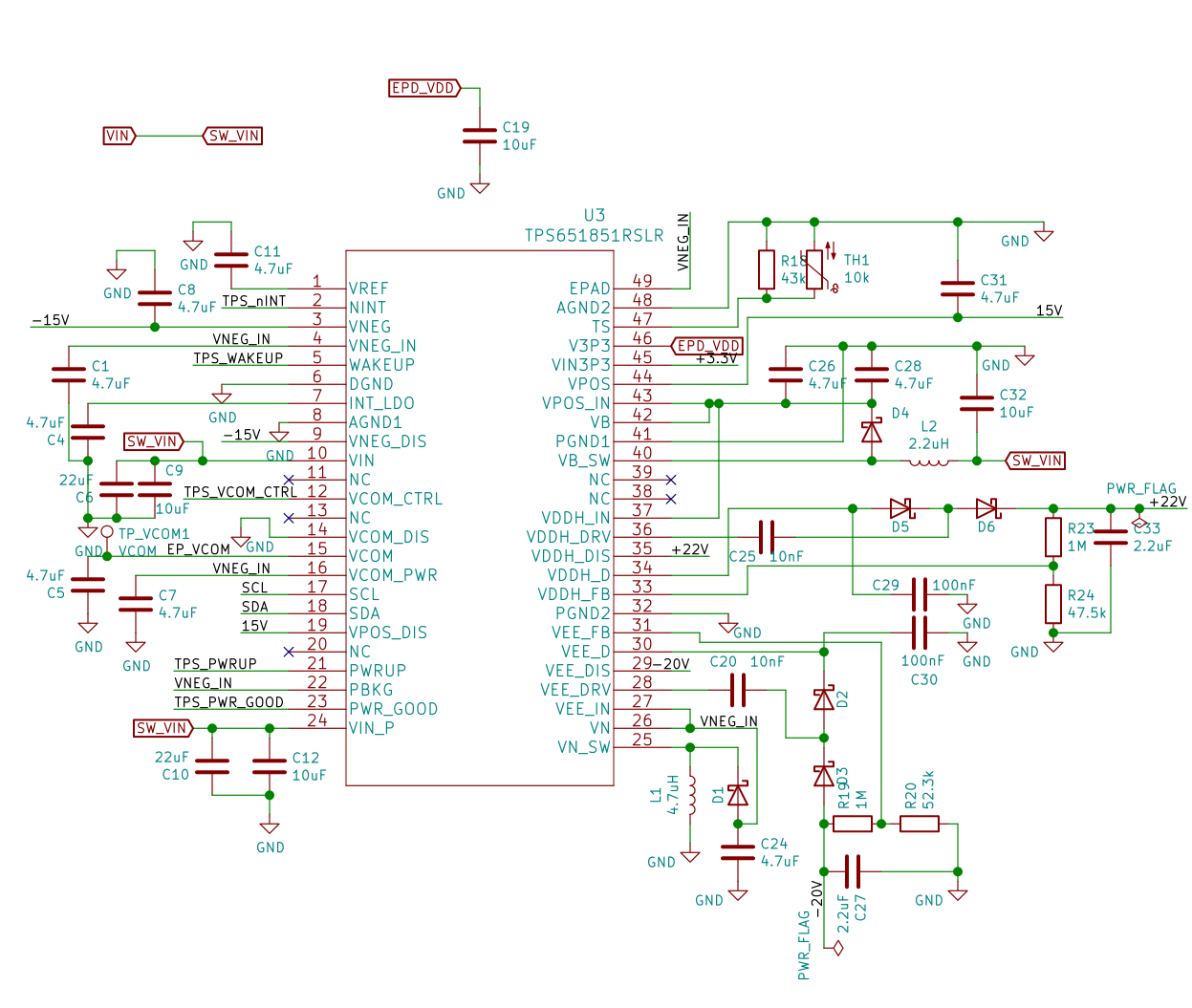Select the EP_VCOM net label
The image size is (1192, 1008).
199,549
